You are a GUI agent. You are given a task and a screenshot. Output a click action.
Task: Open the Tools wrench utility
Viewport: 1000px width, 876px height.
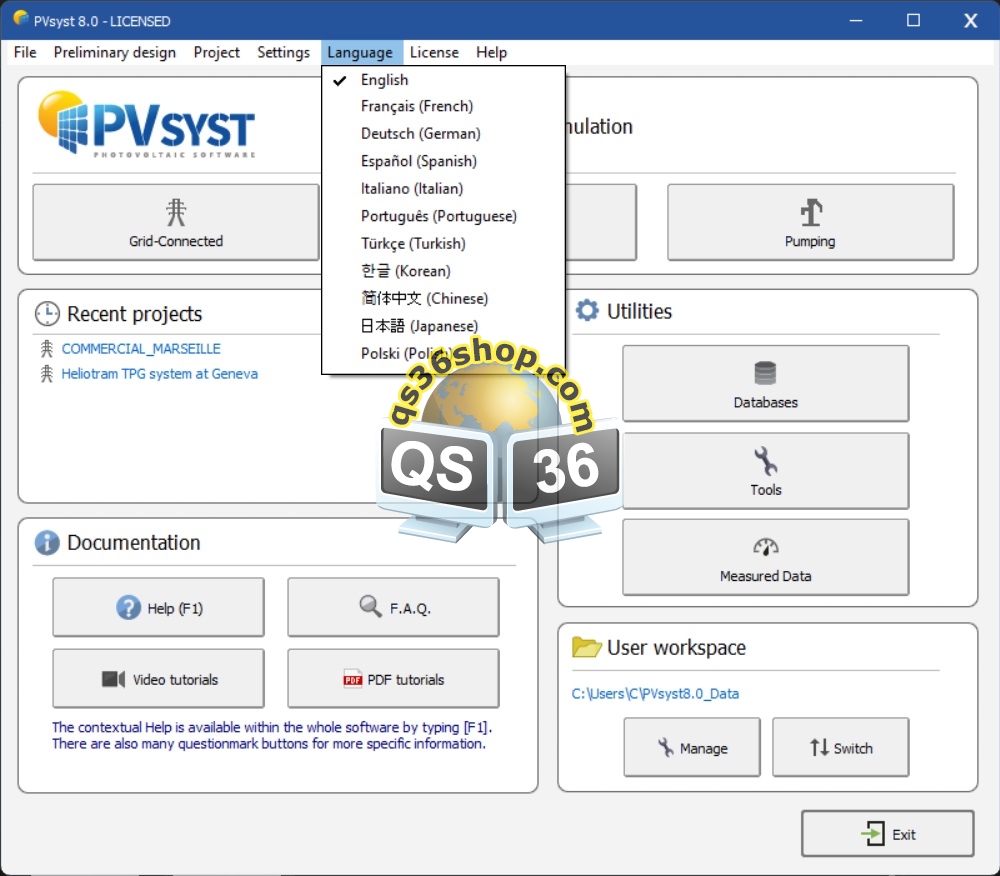point(765,471)
